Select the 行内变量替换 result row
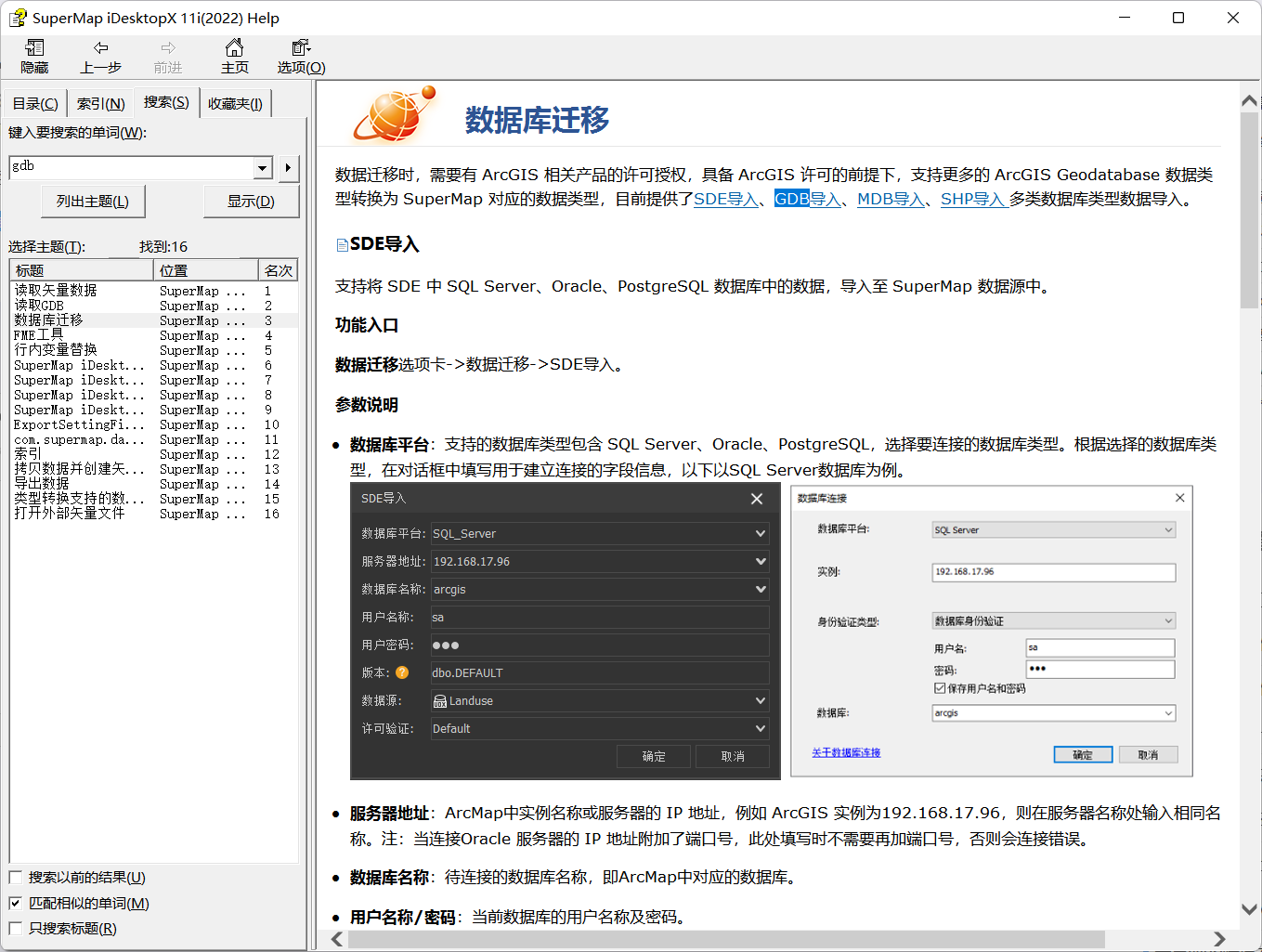 tap(154, 350)
